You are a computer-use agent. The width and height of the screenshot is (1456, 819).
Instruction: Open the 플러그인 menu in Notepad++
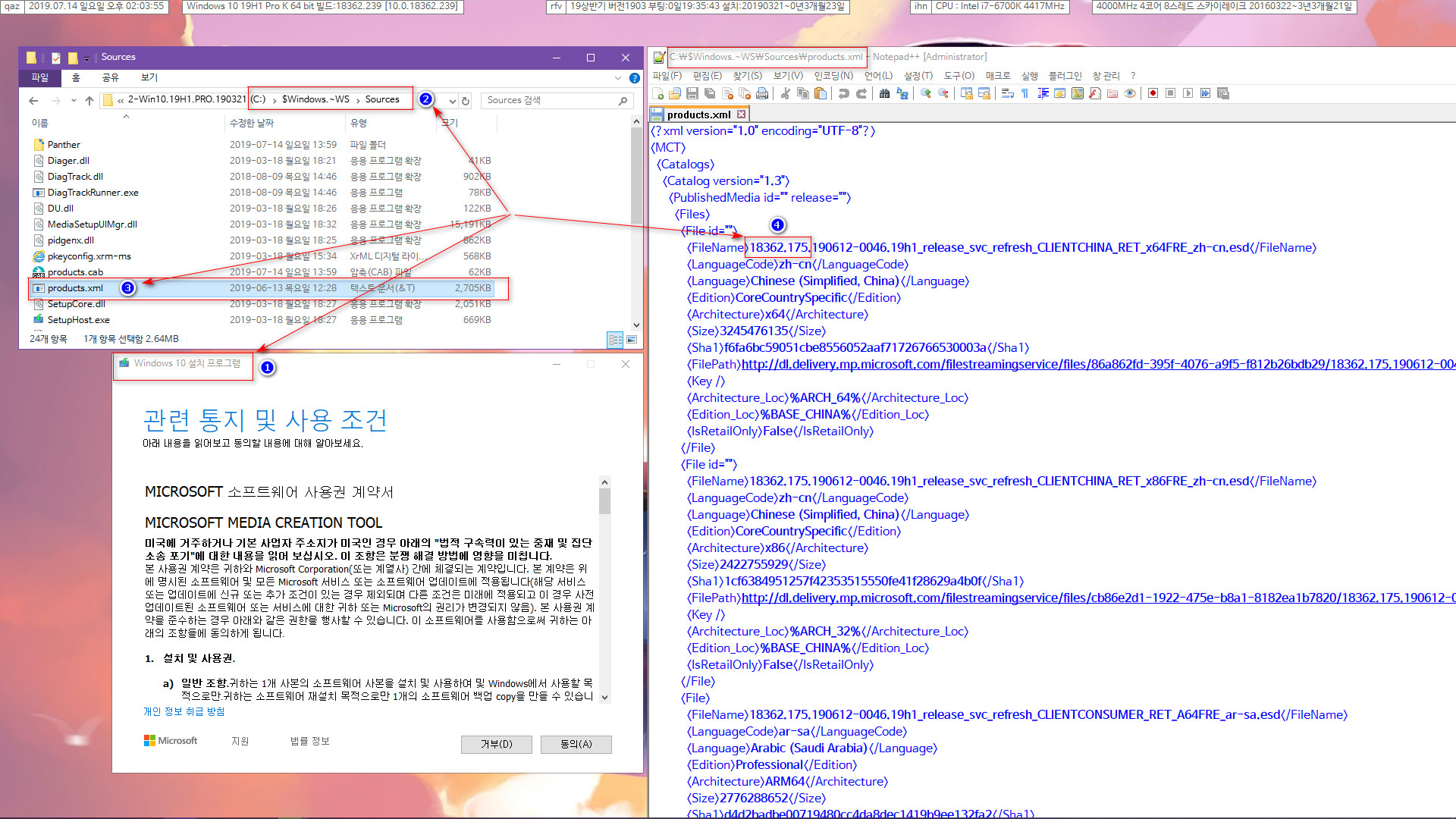1065,76
